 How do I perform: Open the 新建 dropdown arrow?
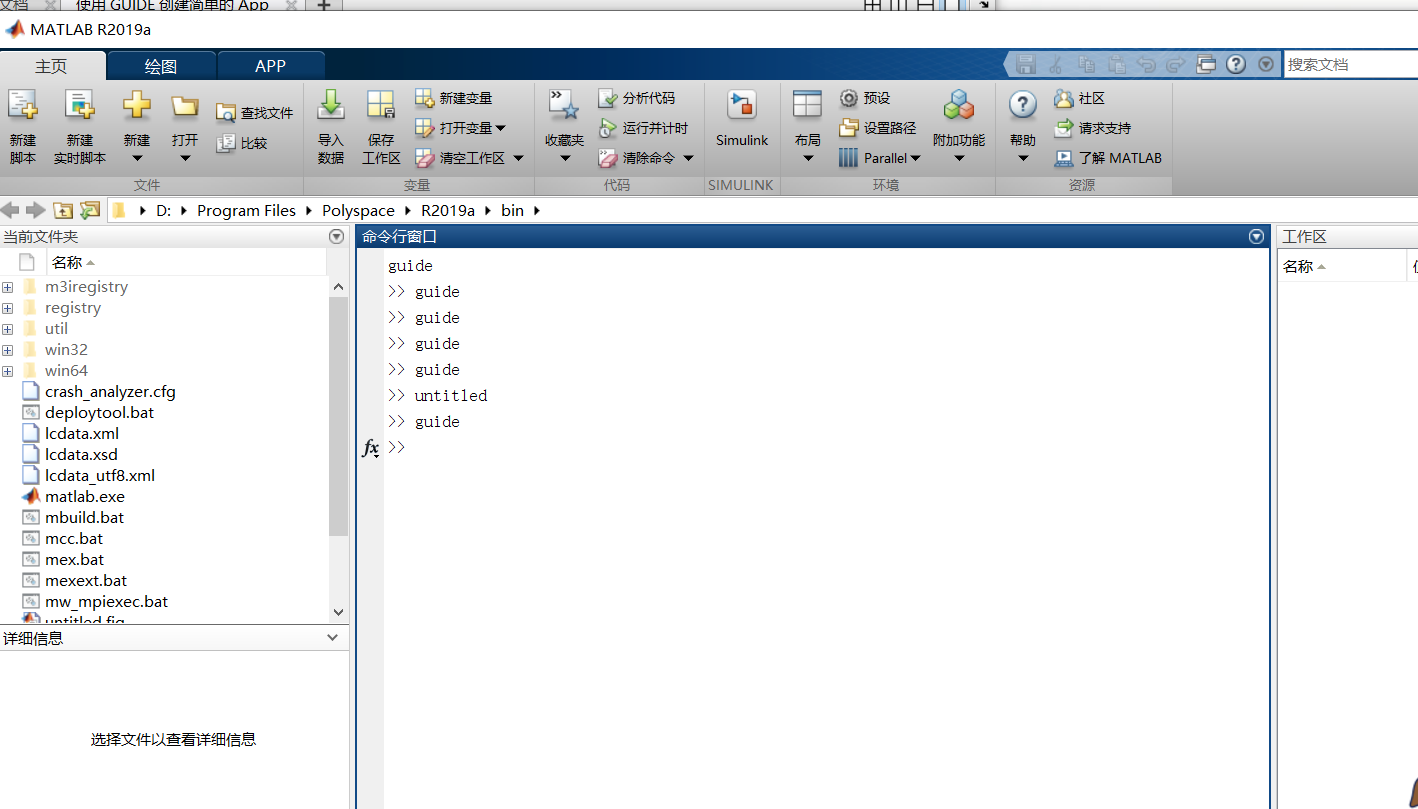coord(137,158)
